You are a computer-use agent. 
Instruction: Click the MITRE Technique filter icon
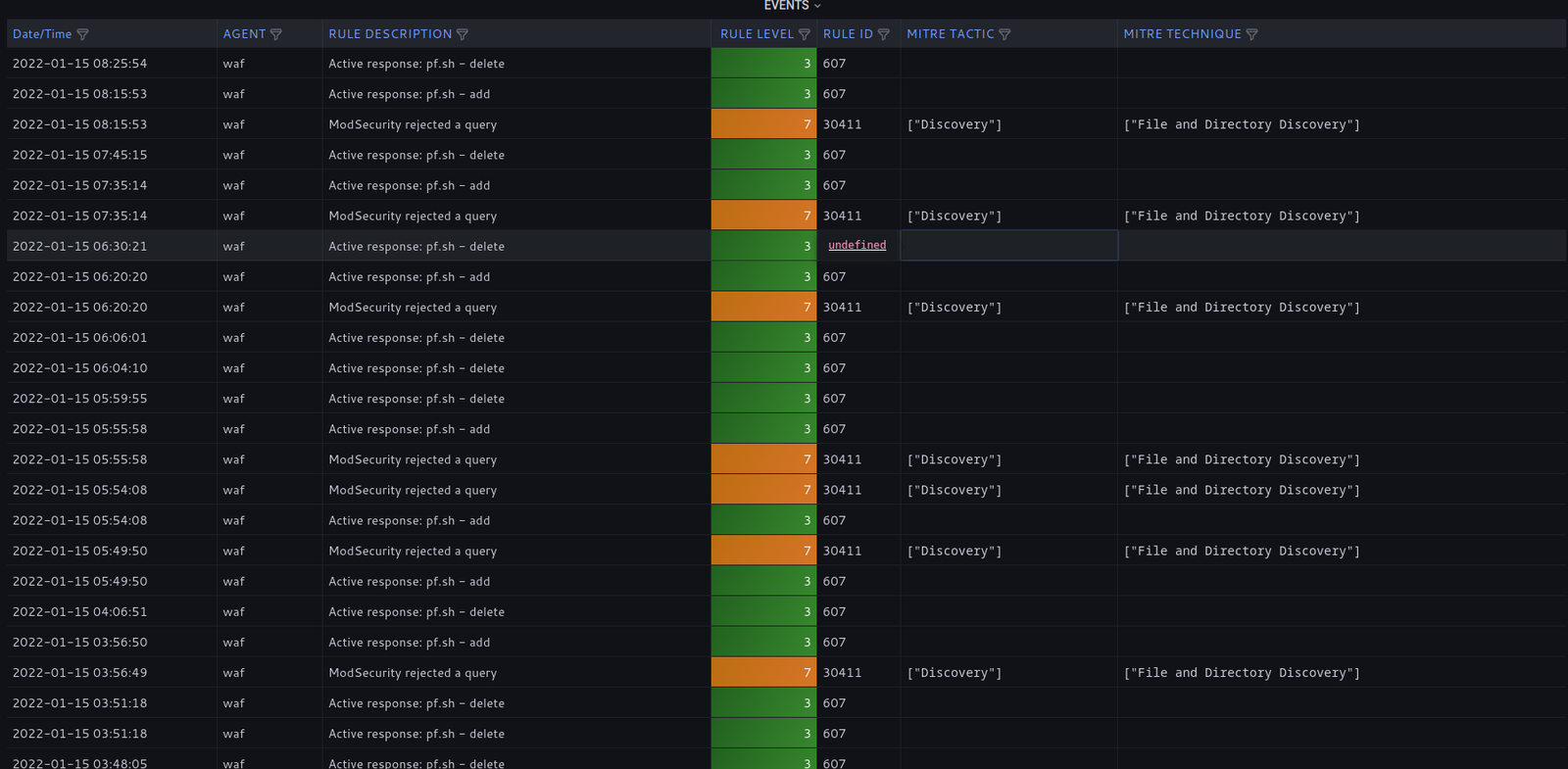[1251, 34]
